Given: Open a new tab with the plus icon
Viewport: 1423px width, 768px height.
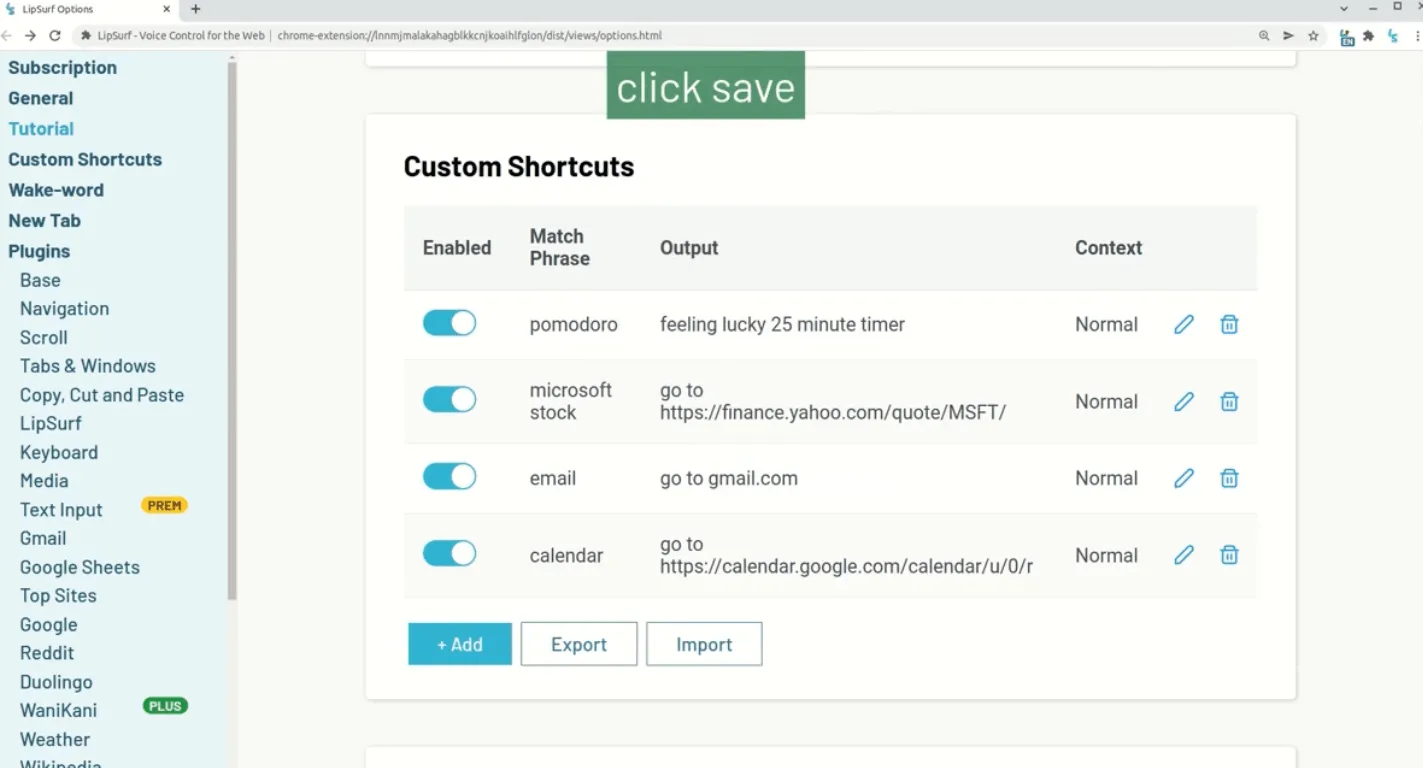Looking at the screenshot, I should [195, 9].
